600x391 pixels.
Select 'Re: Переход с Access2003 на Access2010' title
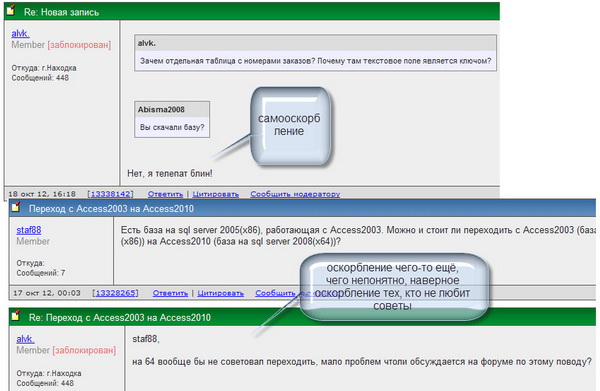point(120,318)
